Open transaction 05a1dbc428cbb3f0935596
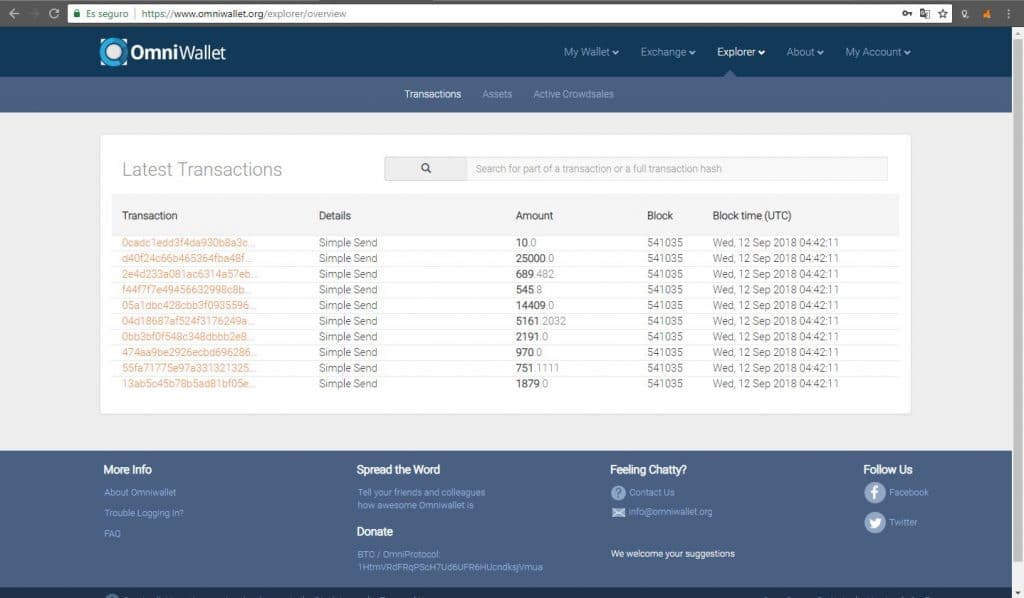 point(189,305)
